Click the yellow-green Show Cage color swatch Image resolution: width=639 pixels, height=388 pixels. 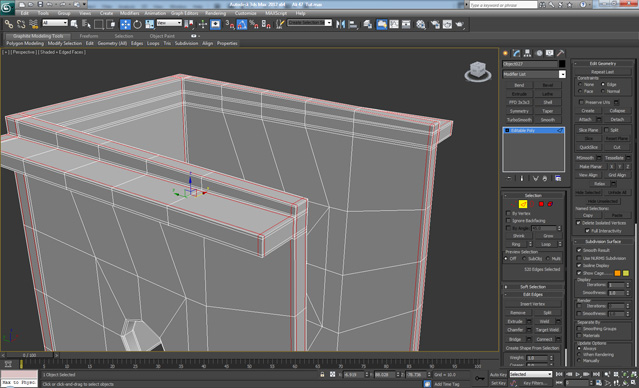[626, 273]
